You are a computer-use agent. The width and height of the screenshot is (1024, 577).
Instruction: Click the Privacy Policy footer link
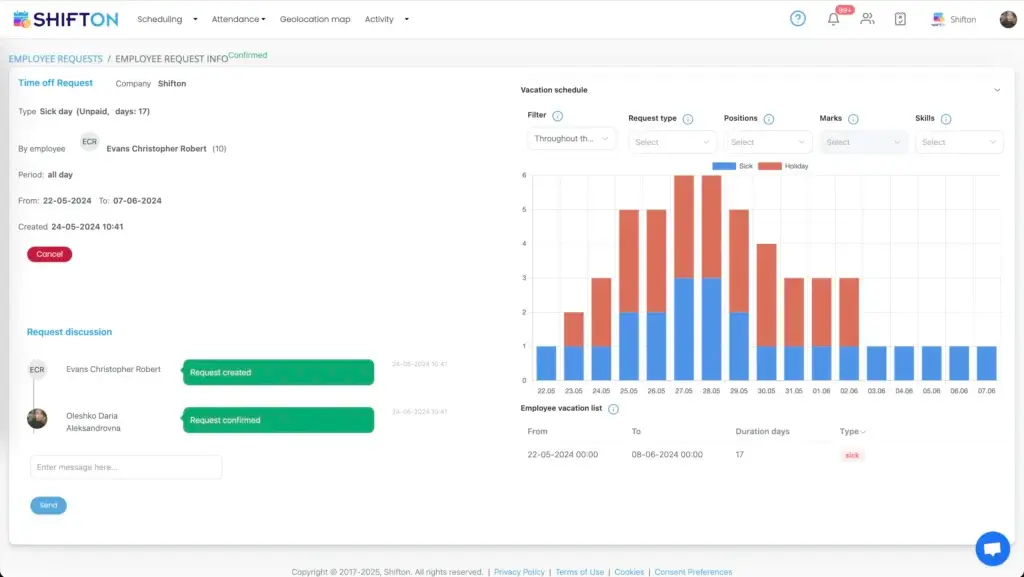[519, 572]
